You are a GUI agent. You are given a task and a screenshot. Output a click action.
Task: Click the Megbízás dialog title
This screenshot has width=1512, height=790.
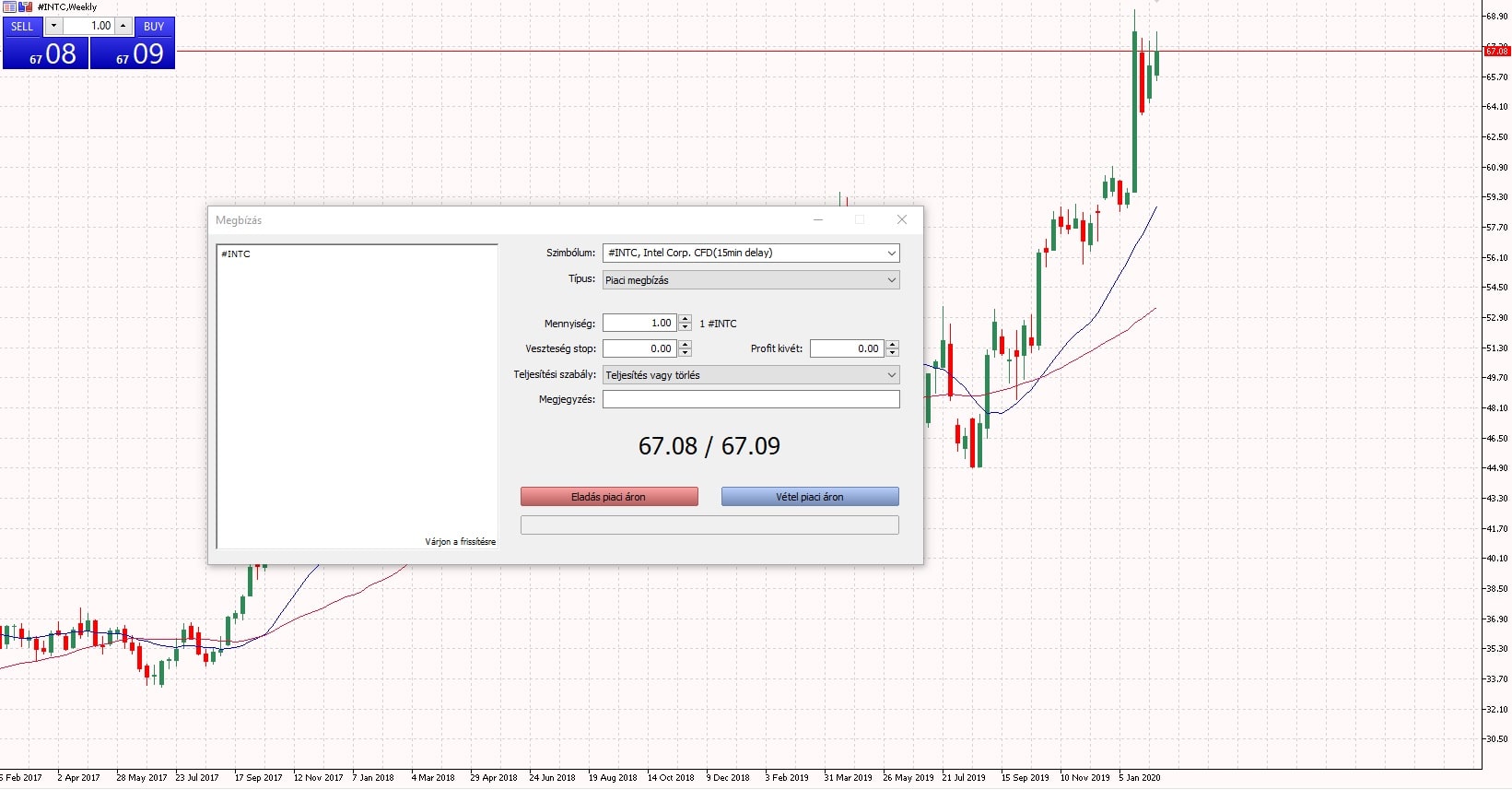pyautogui.click(x=239, y=220)
